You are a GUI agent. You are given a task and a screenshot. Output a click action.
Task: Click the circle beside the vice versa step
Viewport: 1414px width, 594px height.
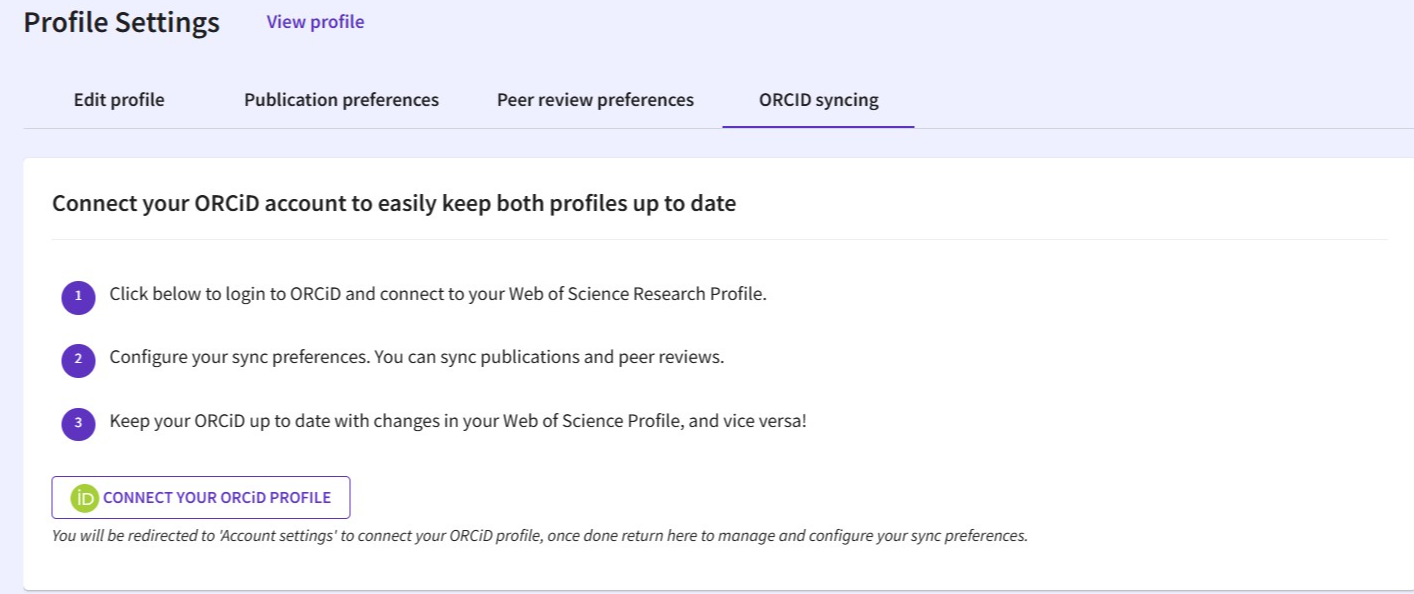(78, 422)
